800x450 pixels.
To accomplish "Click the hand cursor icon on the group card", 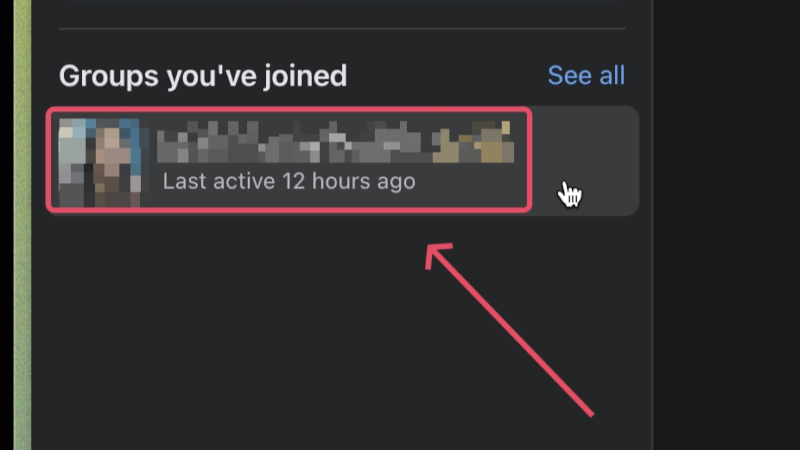I will [569, 194].
